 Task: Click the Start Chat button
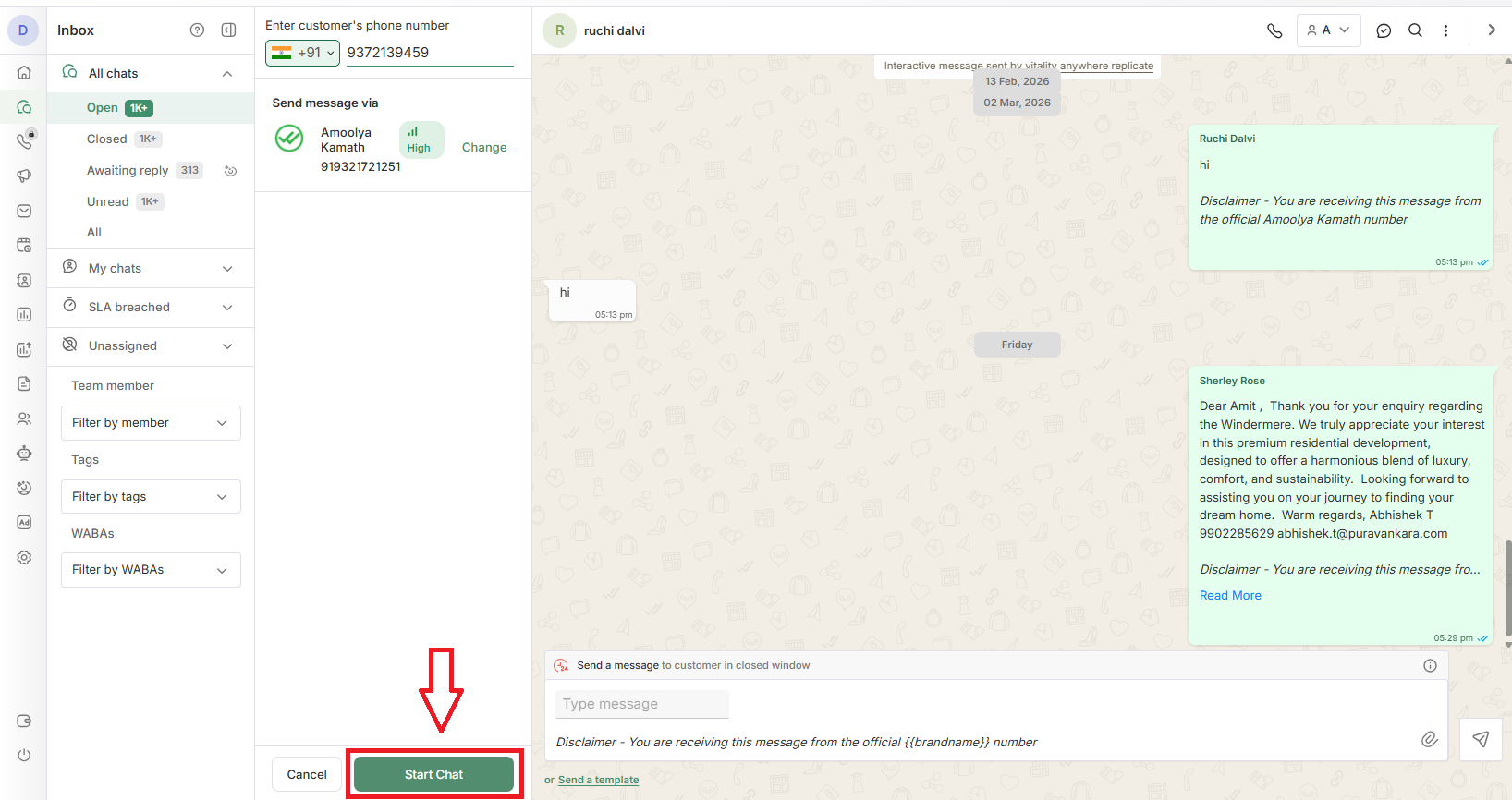[x=433, y=774]
